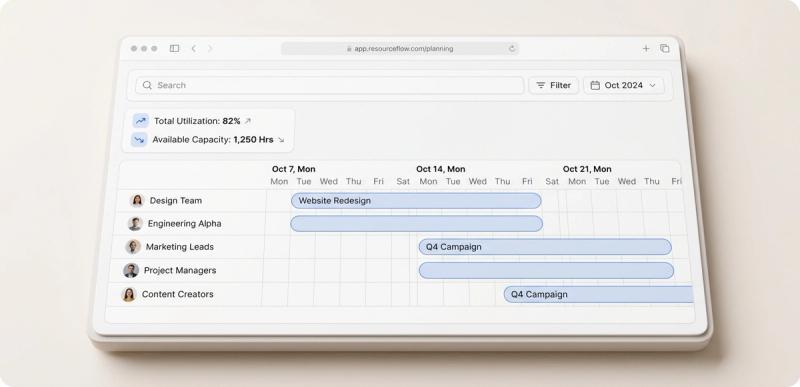Click the Design Team avatar
This screenshot has width=800, height=387.
click(x=137, y=200)
